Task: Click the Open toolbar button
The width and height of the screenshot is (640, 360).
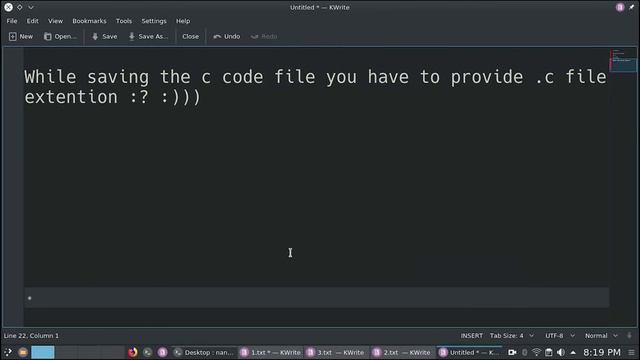Action: (60, 36)
